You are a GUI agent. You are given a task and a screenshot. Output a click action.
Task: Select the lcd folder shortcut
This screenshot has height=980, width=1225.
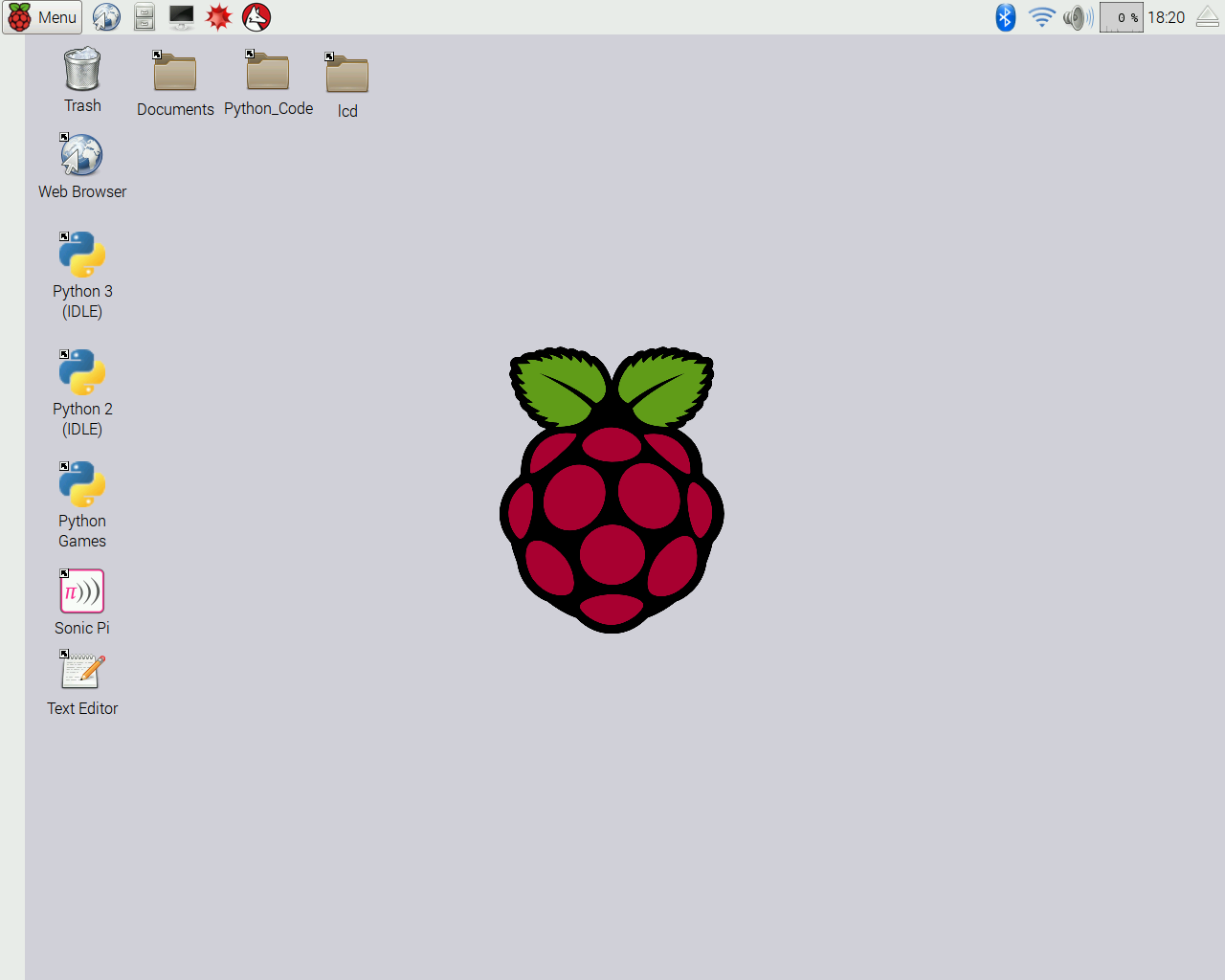(347, 86)
